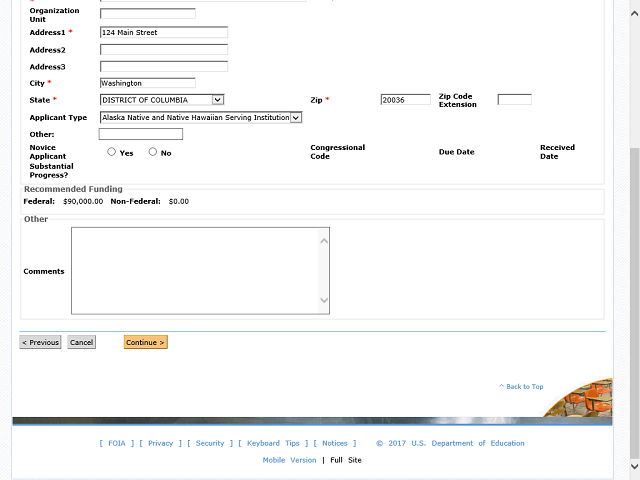Click the Organization Unit field
The width and height of the screenshot is (640, 480).
tap(148, 13)
